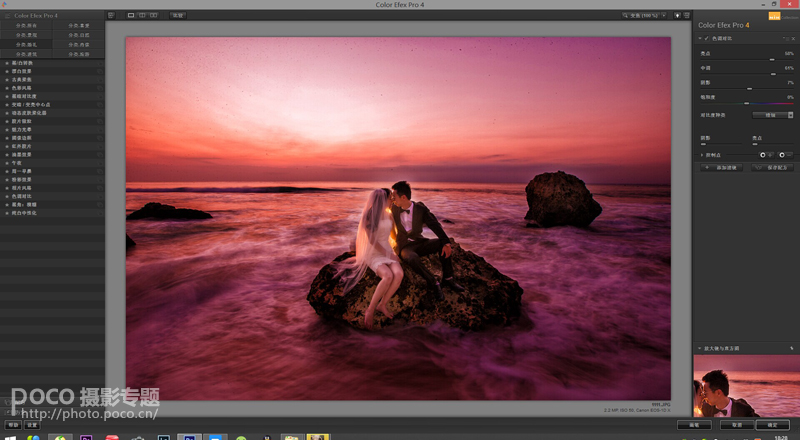Open presets icon on 色彩风格 row

(99, 88)
